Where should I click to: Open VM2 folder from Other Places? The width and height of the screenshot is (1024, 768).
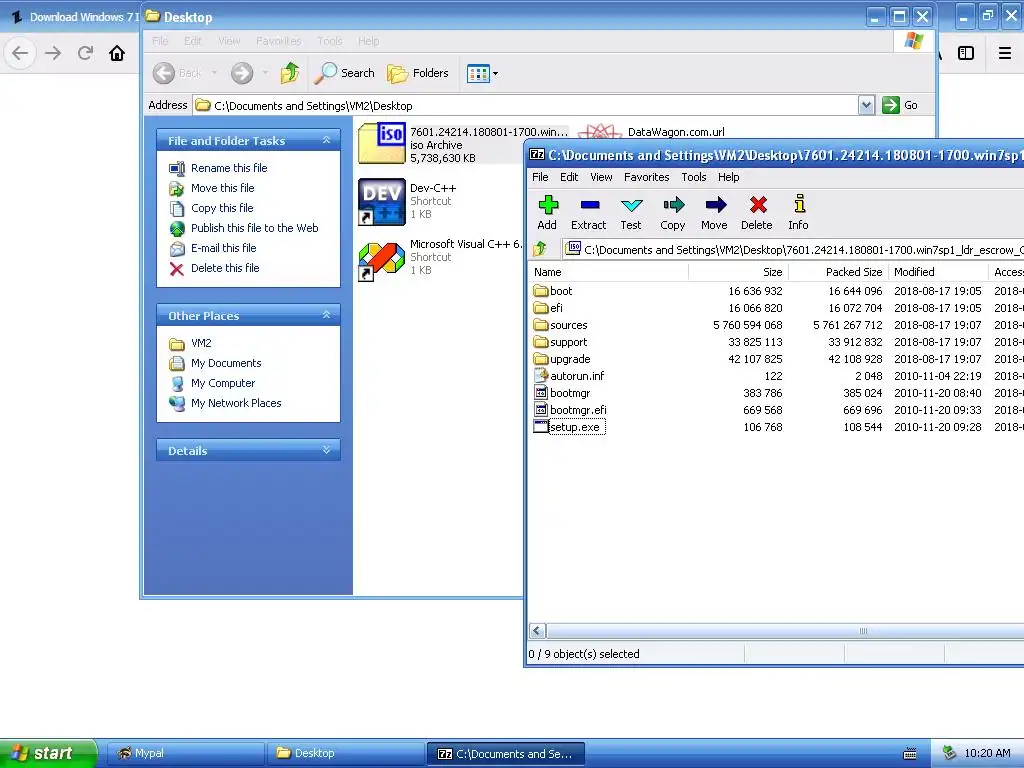click(201, 343)
